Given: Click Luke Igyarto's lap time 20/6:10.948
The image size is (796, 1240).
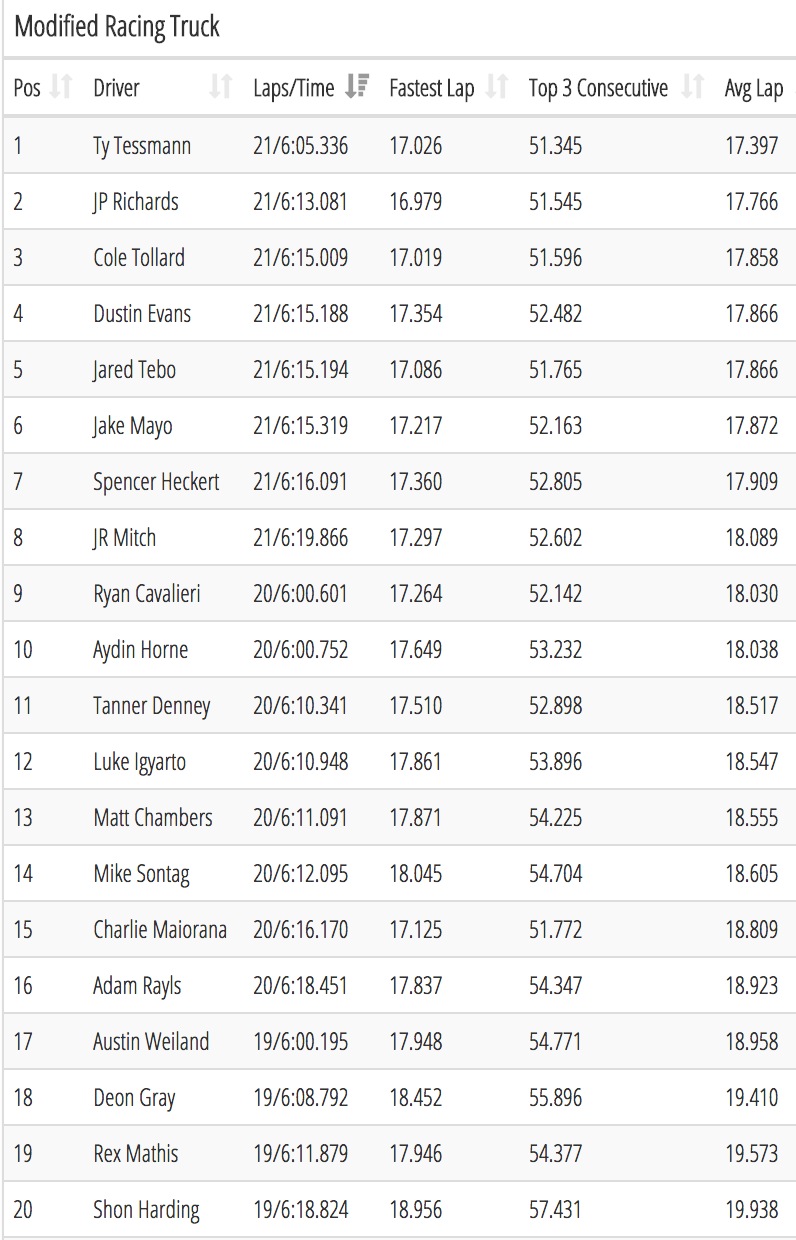Looking at the screenshot, I should (x=301, y=762).
